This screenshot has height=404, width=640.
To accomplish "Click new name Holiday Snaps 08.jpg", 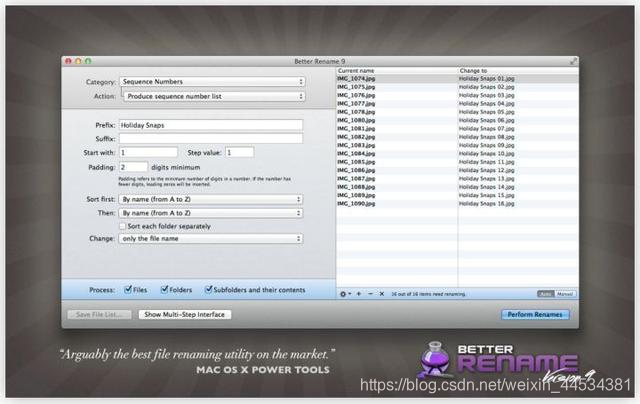I will pos(487,137).
